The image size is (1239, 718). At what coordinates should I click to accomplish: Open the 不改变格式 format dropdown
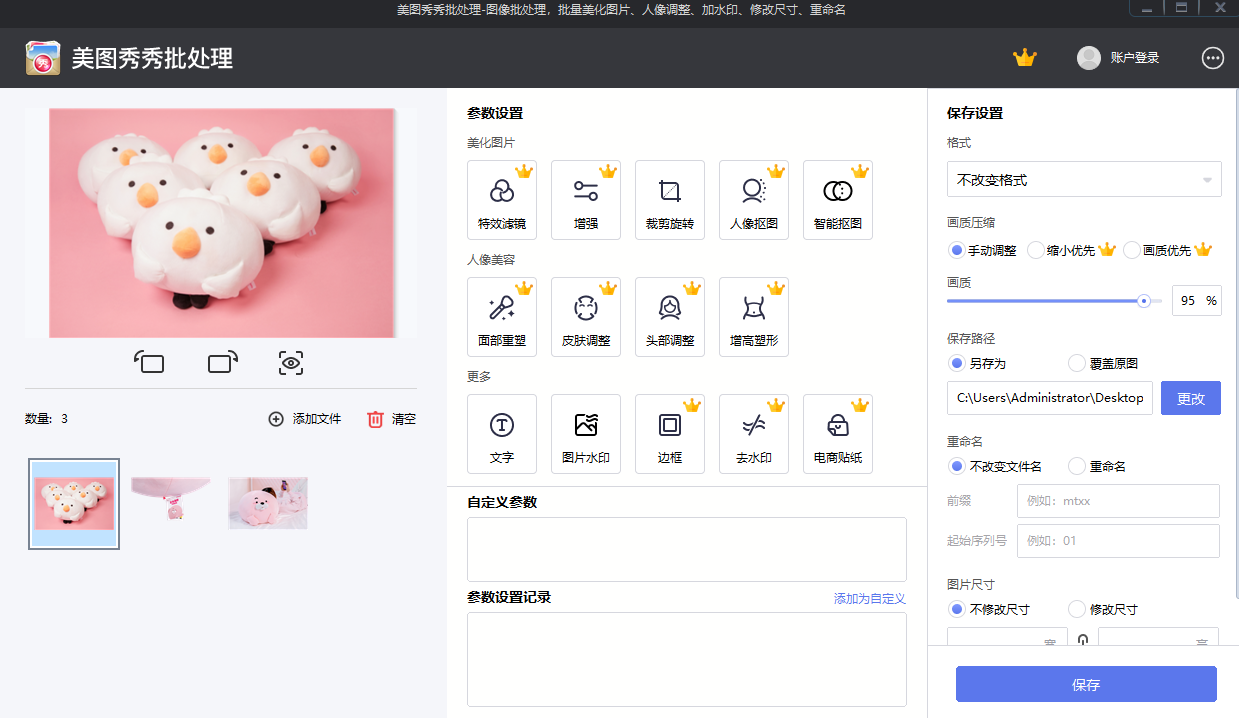(x=1084, y=180)
